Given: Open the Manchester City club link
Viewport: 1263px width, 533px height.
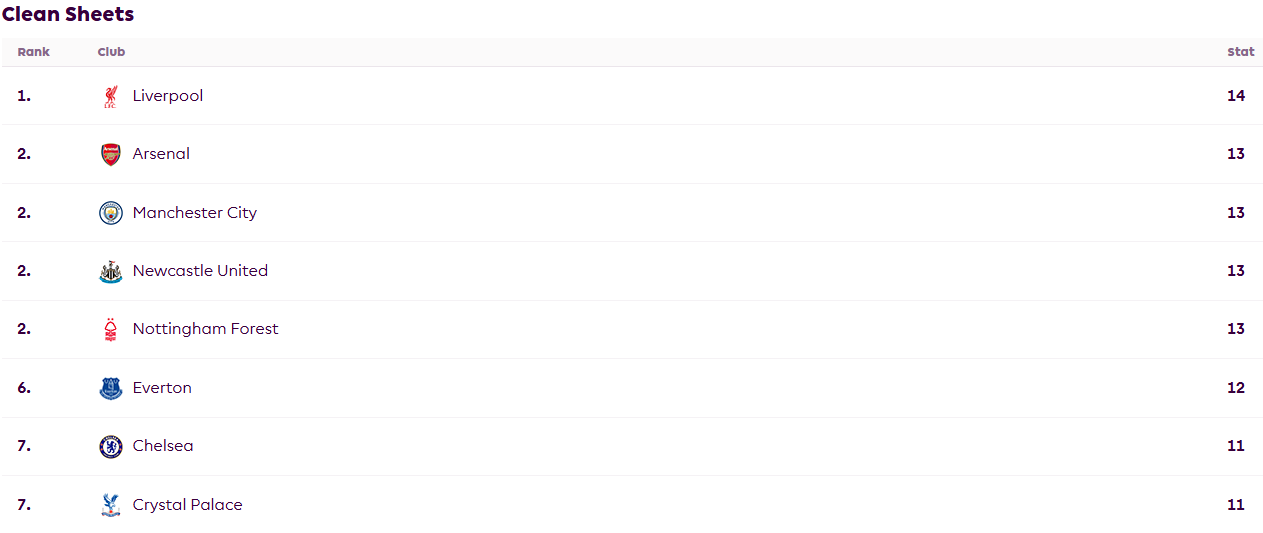Looking at the screenshot, I should pyautogui.click(x=195, y=213).
